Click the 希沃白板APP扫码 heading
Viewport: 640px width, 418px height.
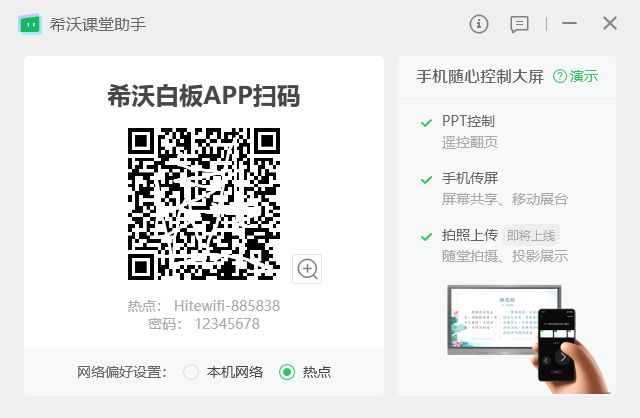click(x=204, y=96)
